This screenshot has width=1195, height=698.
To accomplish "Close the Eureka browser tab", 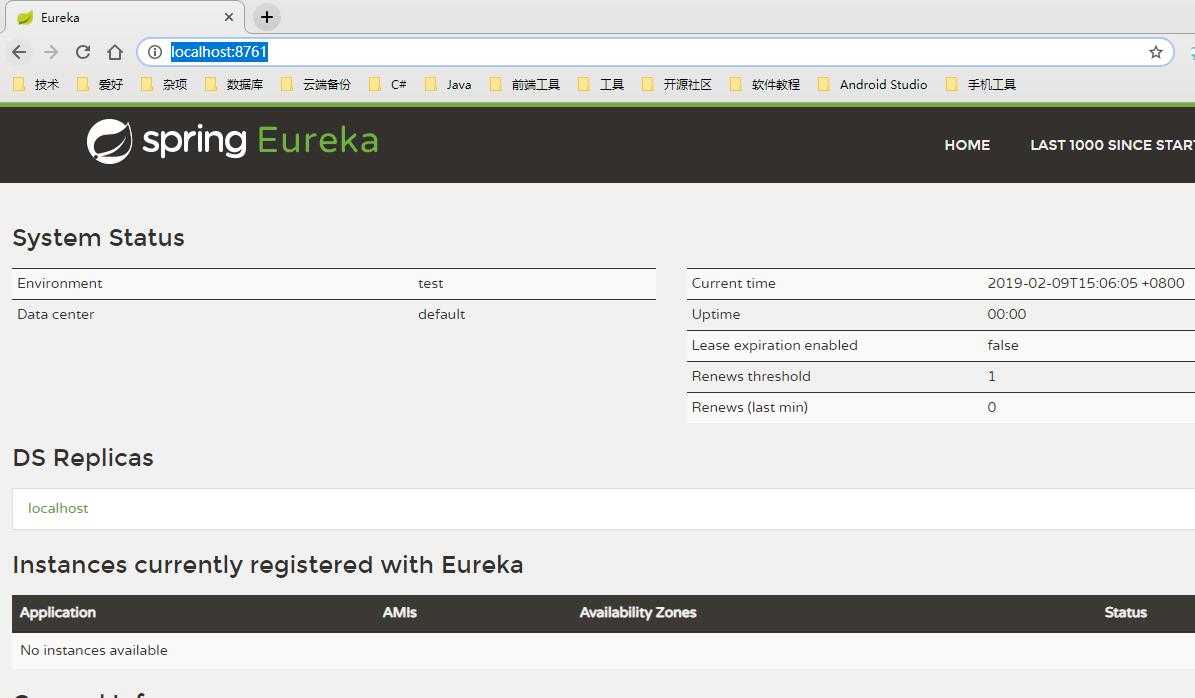I will point(229,17).
